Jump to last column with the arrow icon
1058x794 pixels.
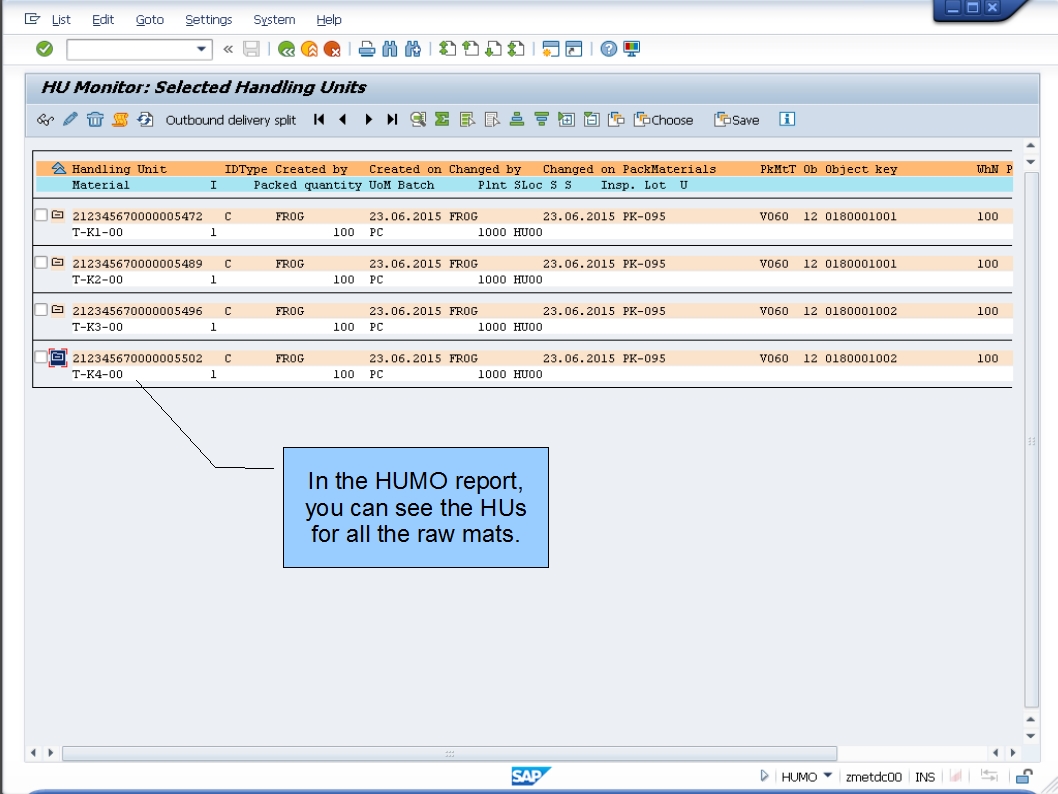392,119
